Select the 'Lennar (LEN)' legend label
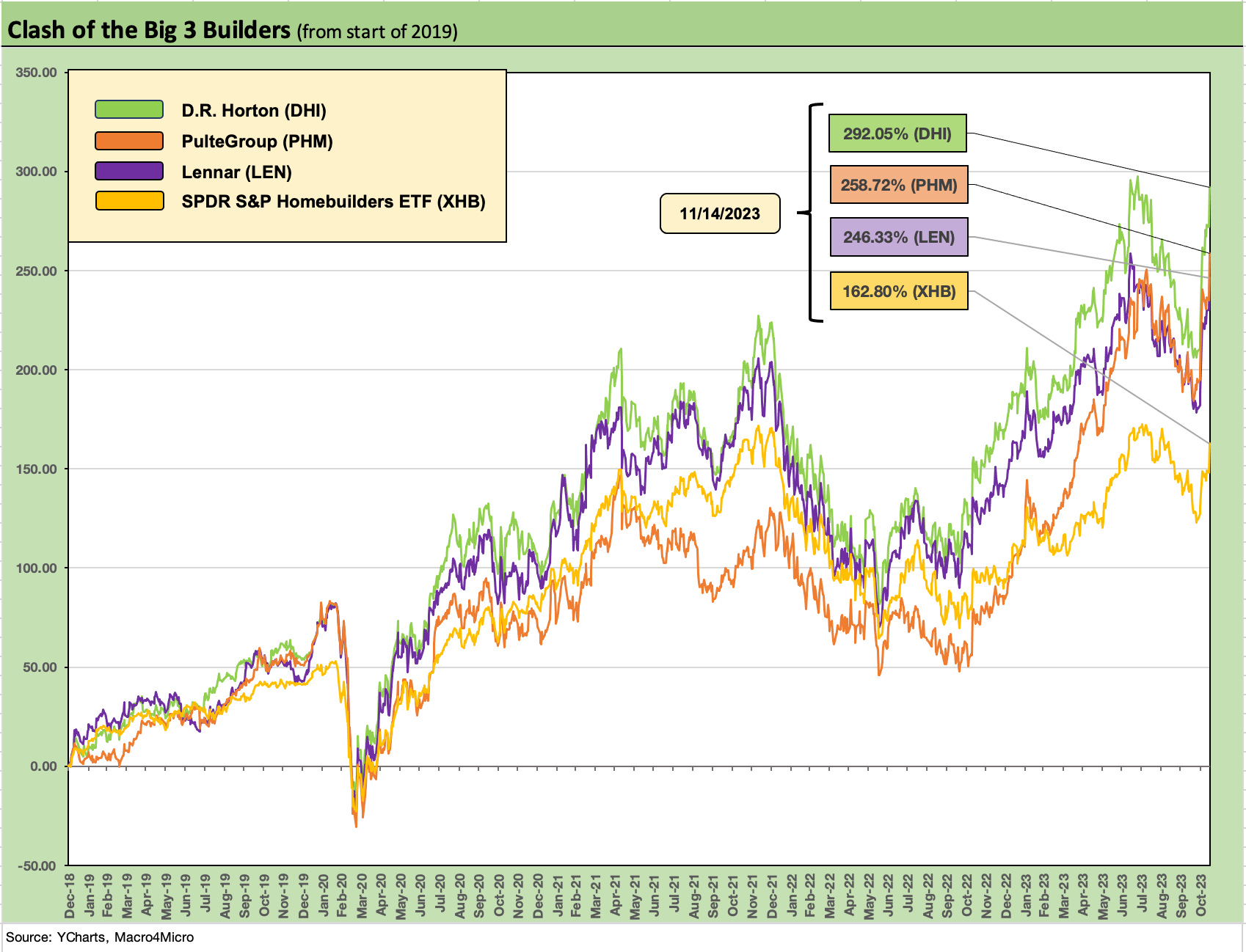Image resolution: width=1246 pixels, height=952 pixels. tap(237, 172)
